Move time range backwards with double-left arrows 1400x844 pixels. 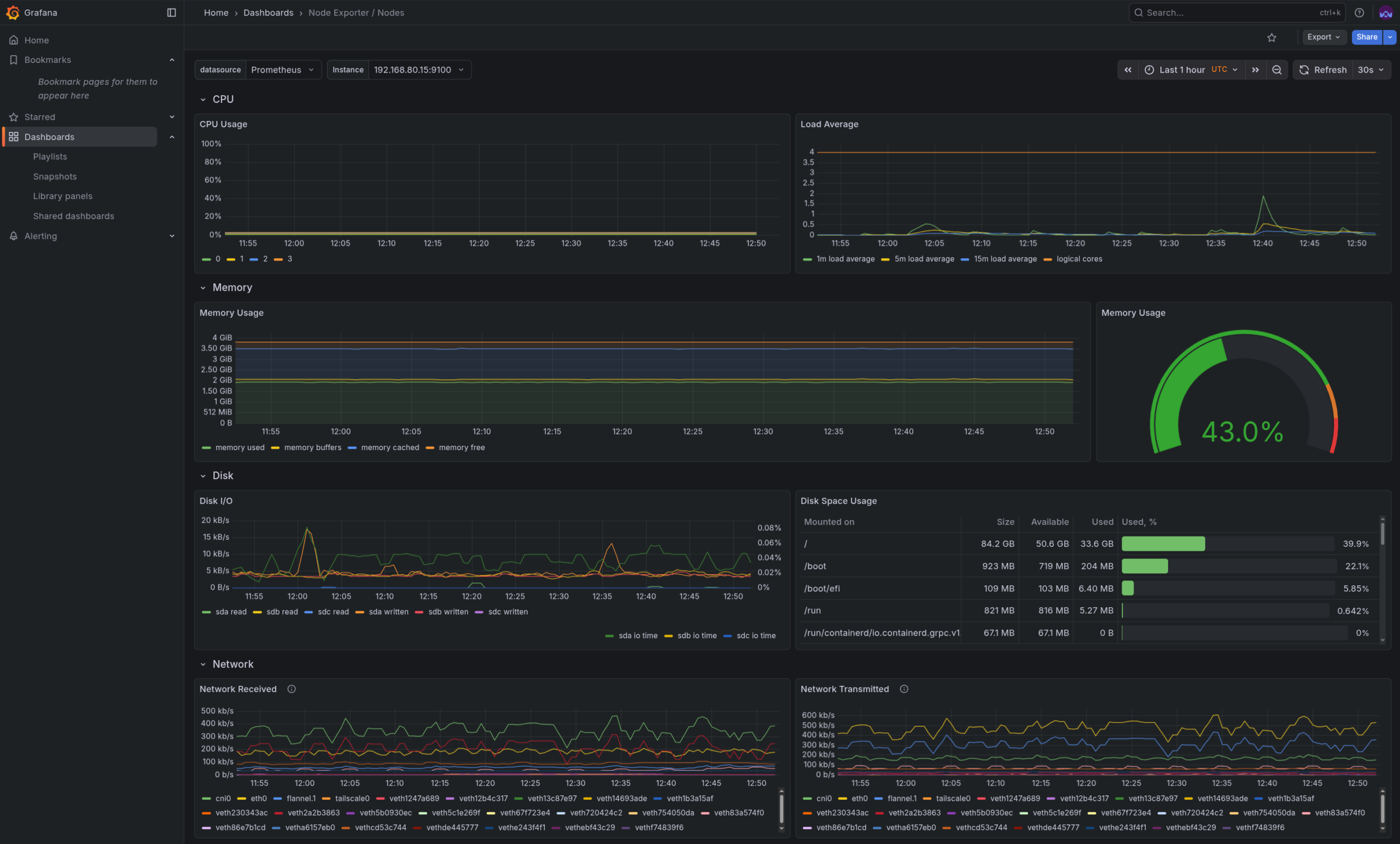1127,70
